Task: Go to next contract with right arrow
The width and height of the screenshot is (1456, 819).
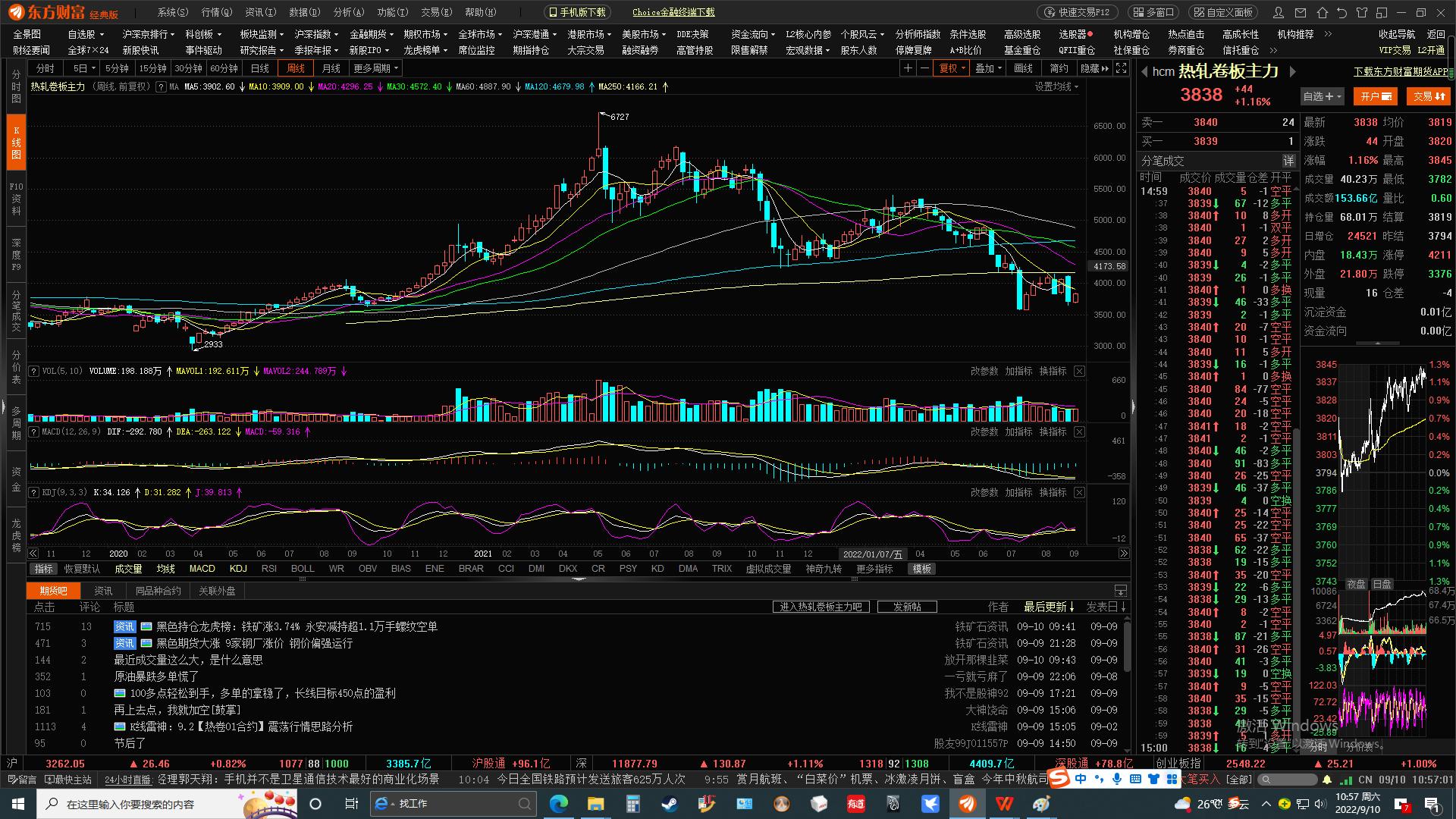Action: coord(1293,71)
